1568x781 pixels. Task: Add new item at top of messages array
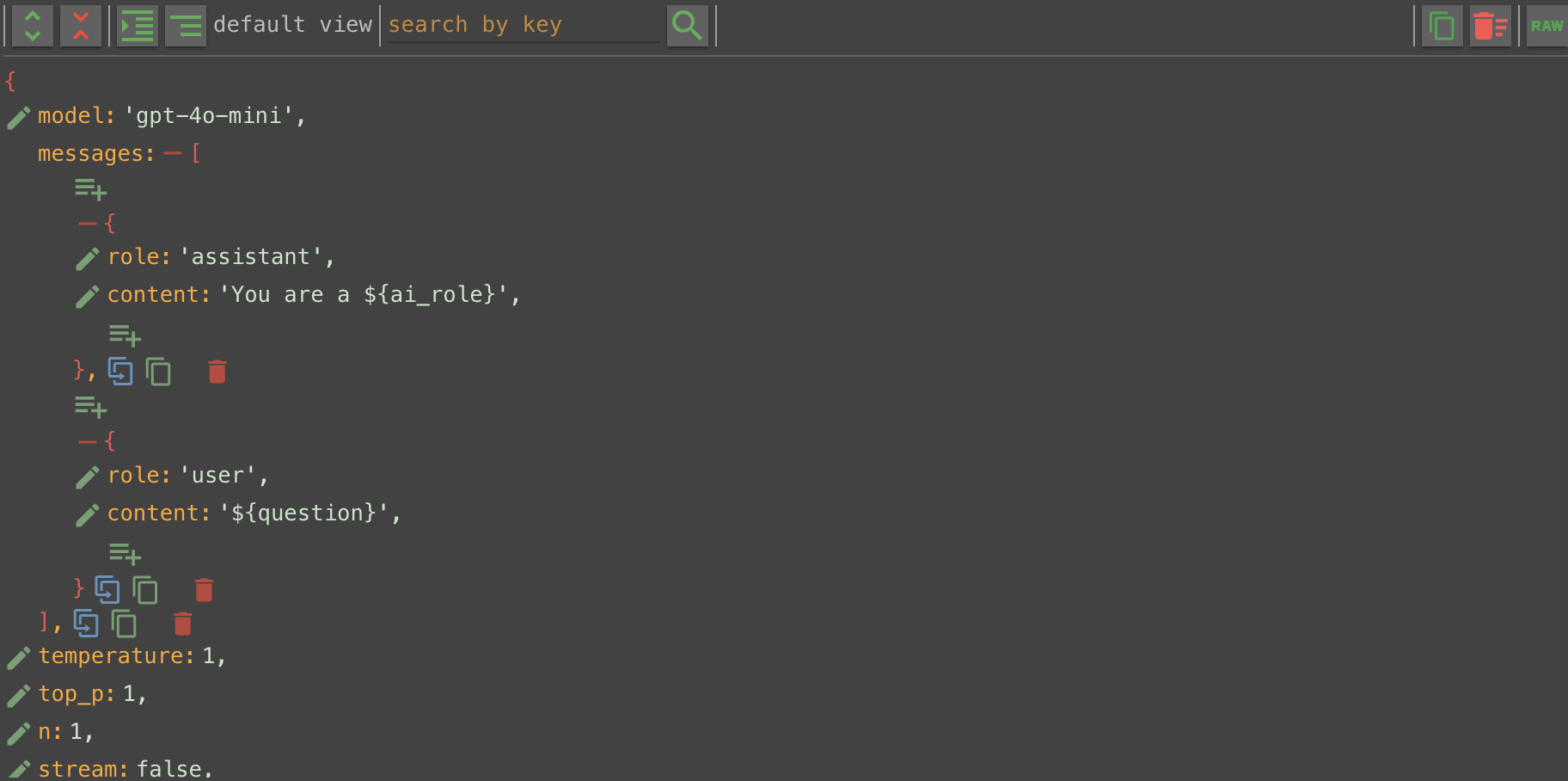pyautogui.click(x=90, y=189)
